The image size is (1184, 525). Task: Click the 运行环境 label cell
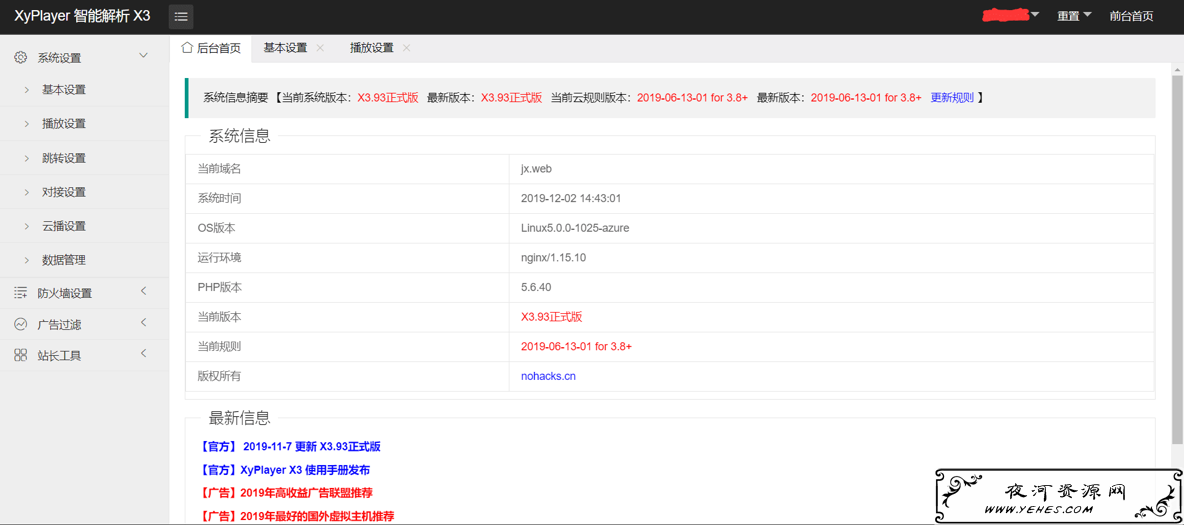tap(347, 258)
